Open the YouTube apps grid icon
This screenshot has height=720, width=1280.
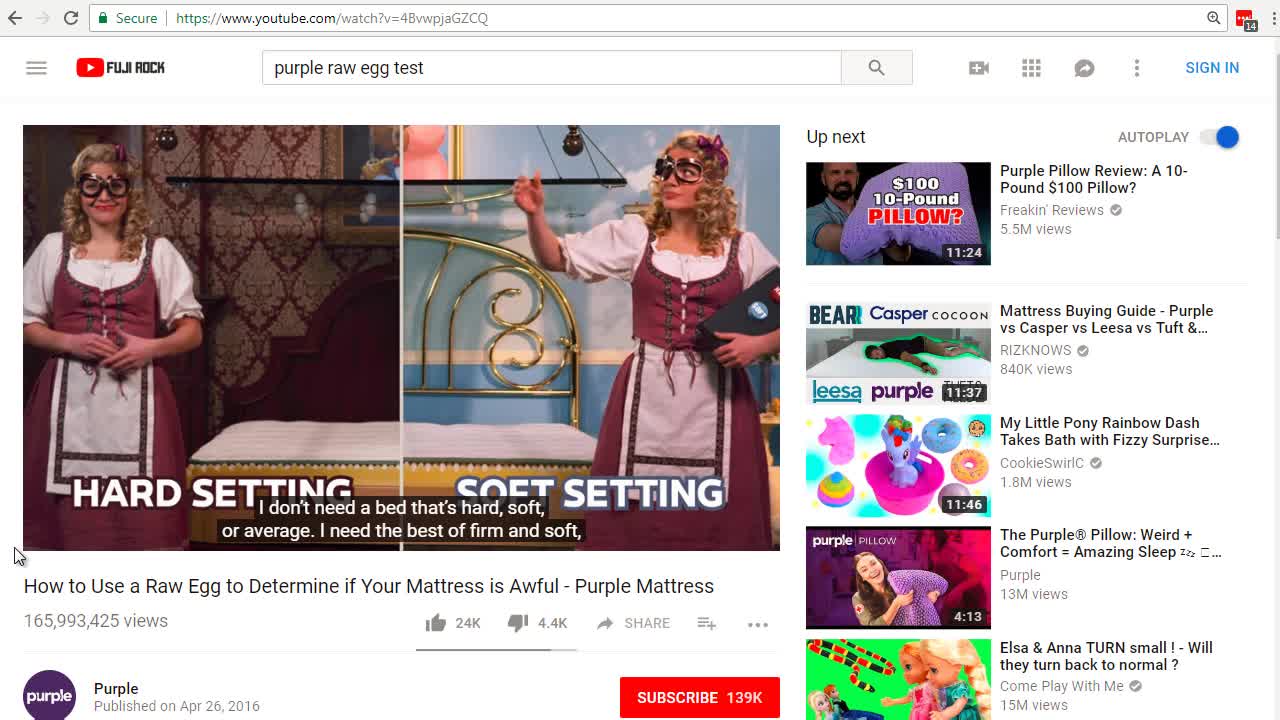click(1031, 68)
